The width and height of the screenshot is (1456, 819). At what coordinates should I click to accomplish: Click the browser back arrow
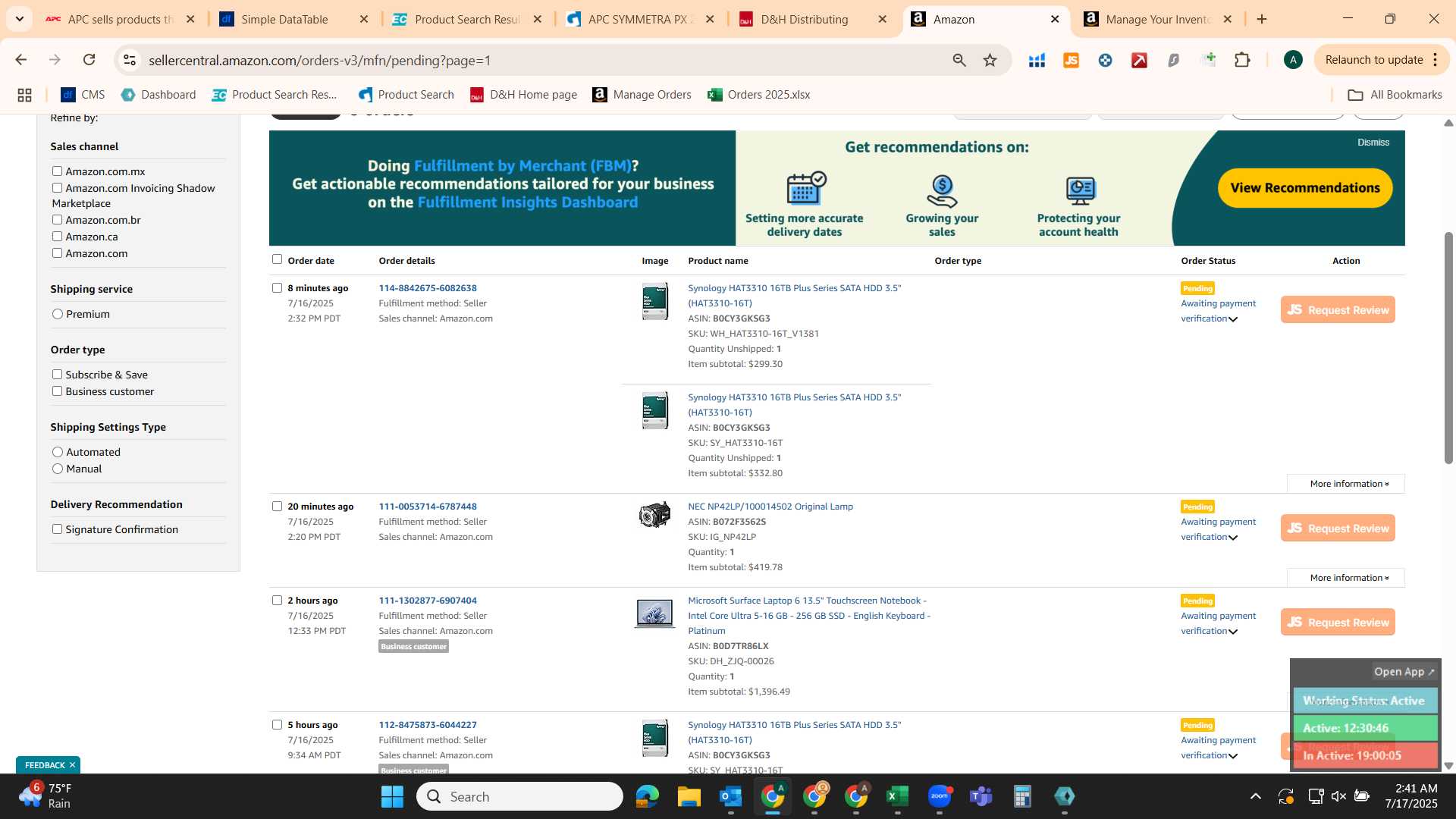21,60
